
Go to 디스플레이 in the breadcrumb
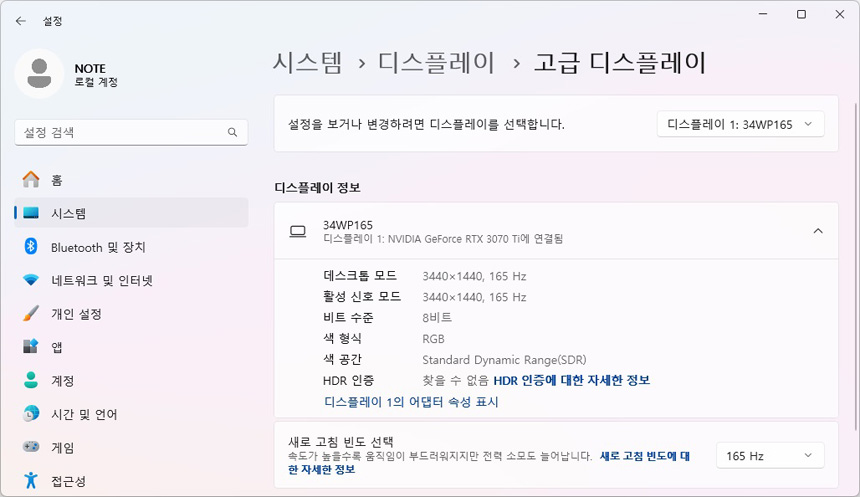click(436, 63)
